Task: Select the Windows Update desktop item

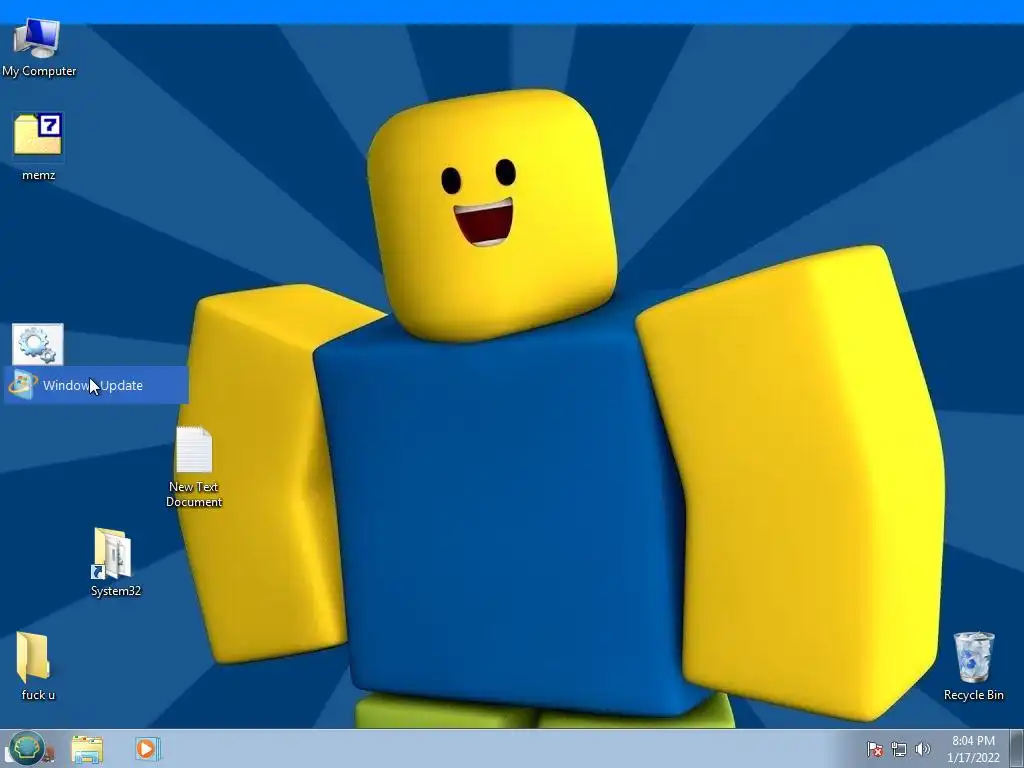Action: pyautogui.click(x=96, y=385)
